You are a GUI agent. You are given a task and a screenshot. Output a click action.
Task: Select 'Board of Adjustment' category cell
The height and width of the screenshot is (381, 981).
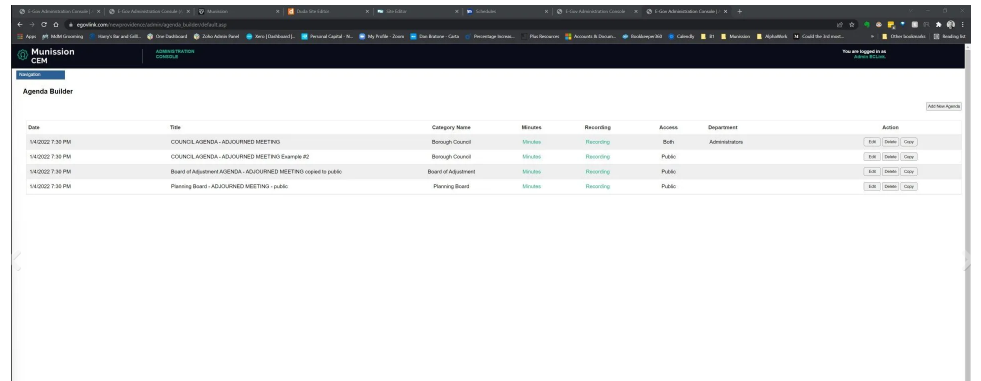[451, 171]
